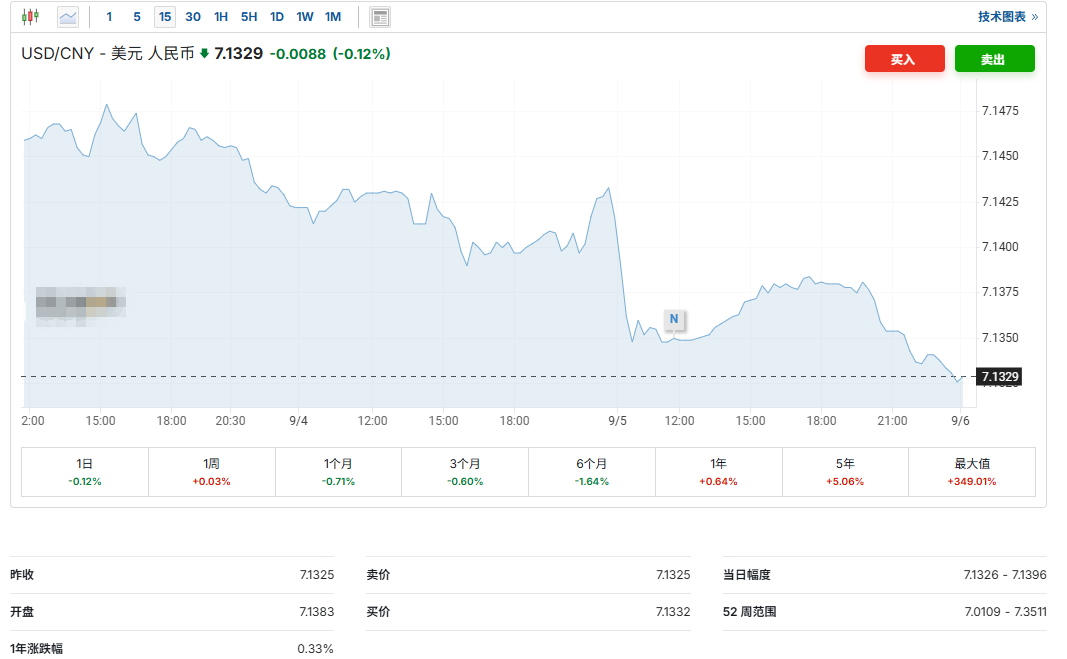Open the 技术图表 link

pyautogui.click(x=1007, y=17)
